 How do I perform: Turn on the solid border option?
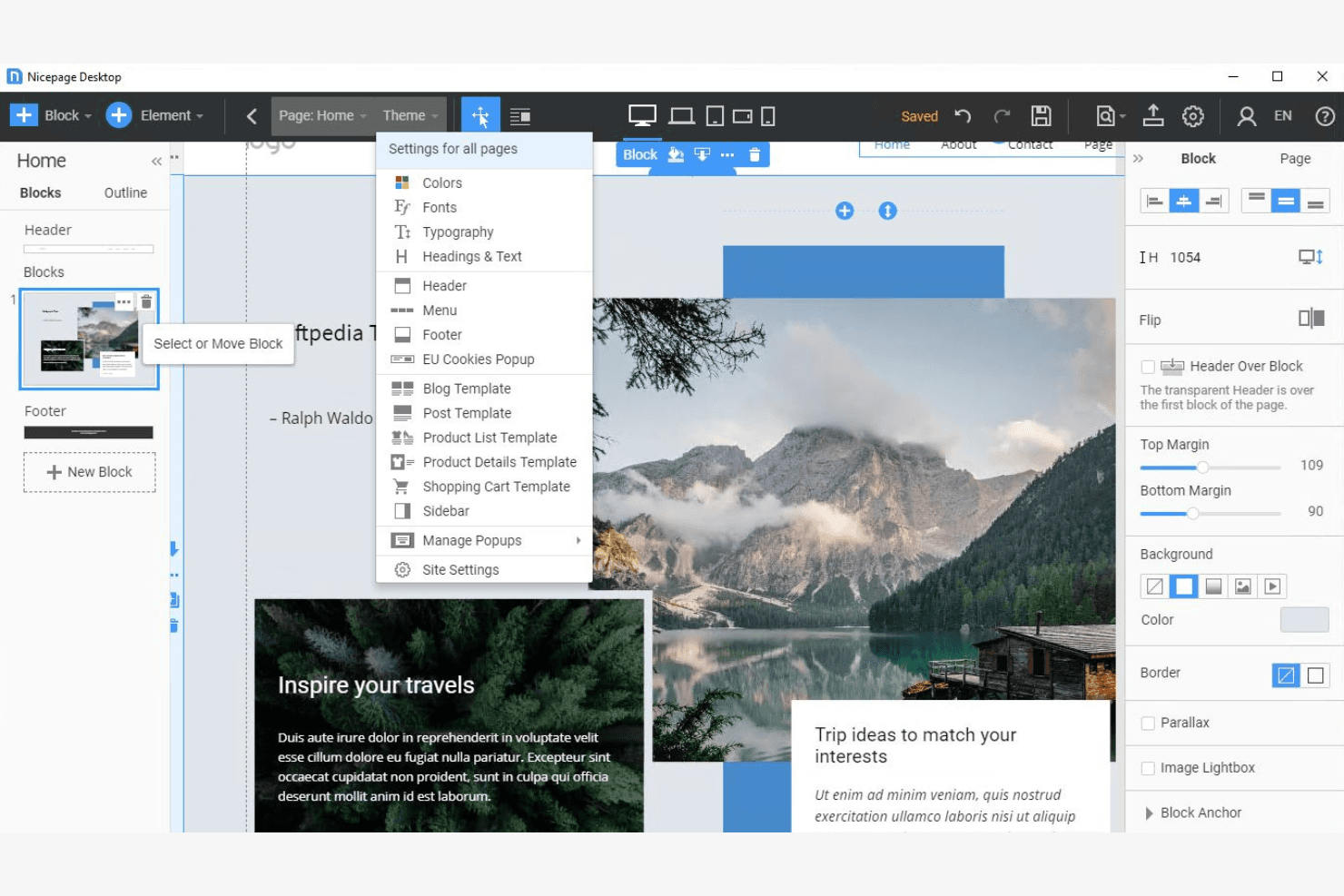[x=1316, y=674]
